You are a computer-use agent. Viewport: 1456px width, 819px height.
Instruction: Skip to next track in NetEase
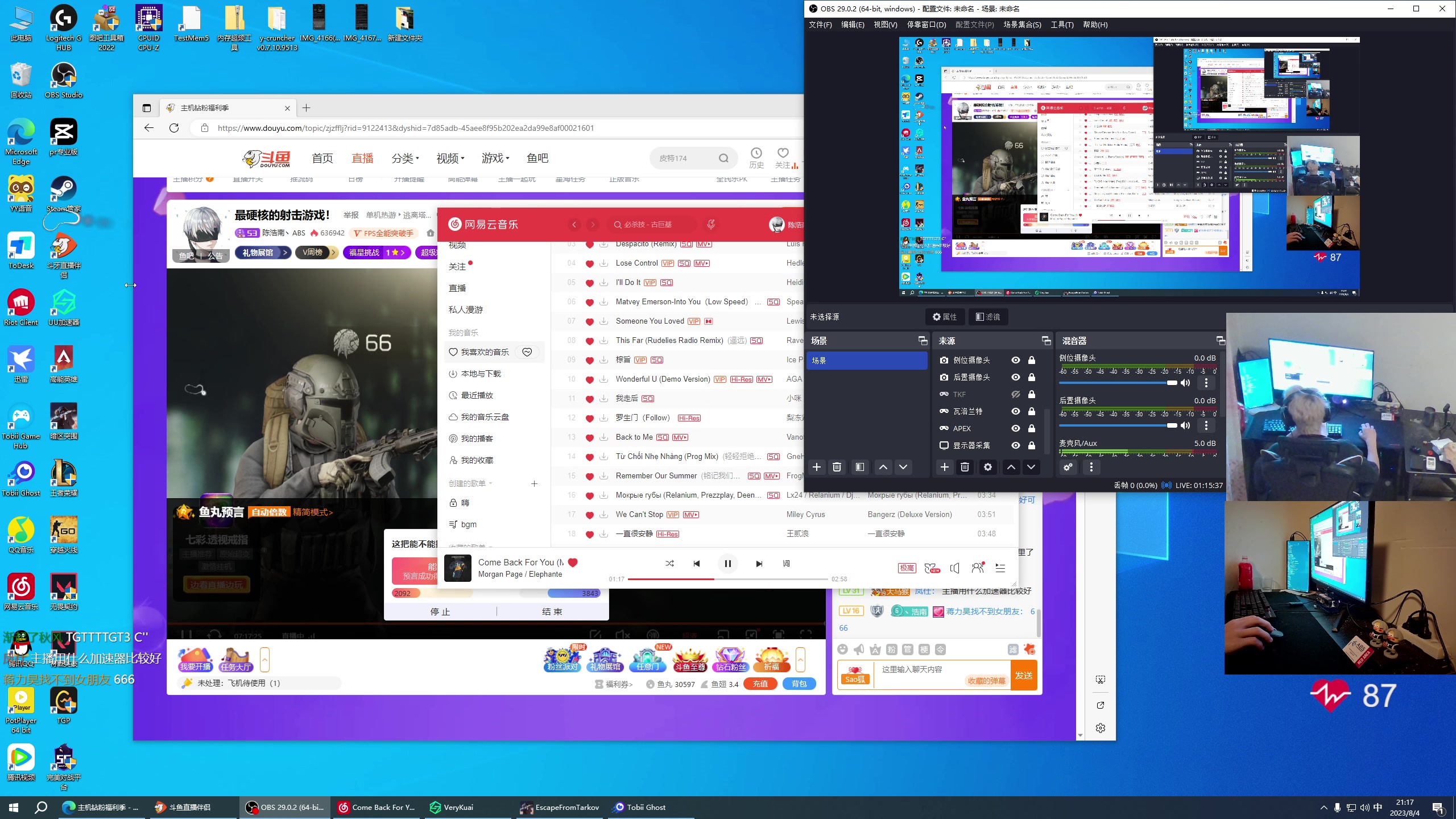[759, 564]
